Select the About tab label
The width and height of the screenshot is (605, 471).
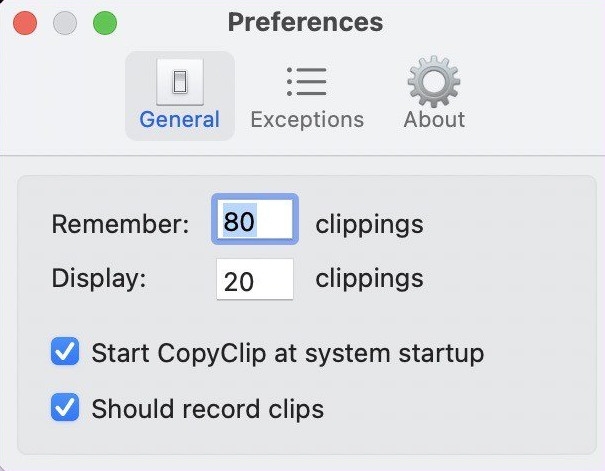tap(434, 120)
